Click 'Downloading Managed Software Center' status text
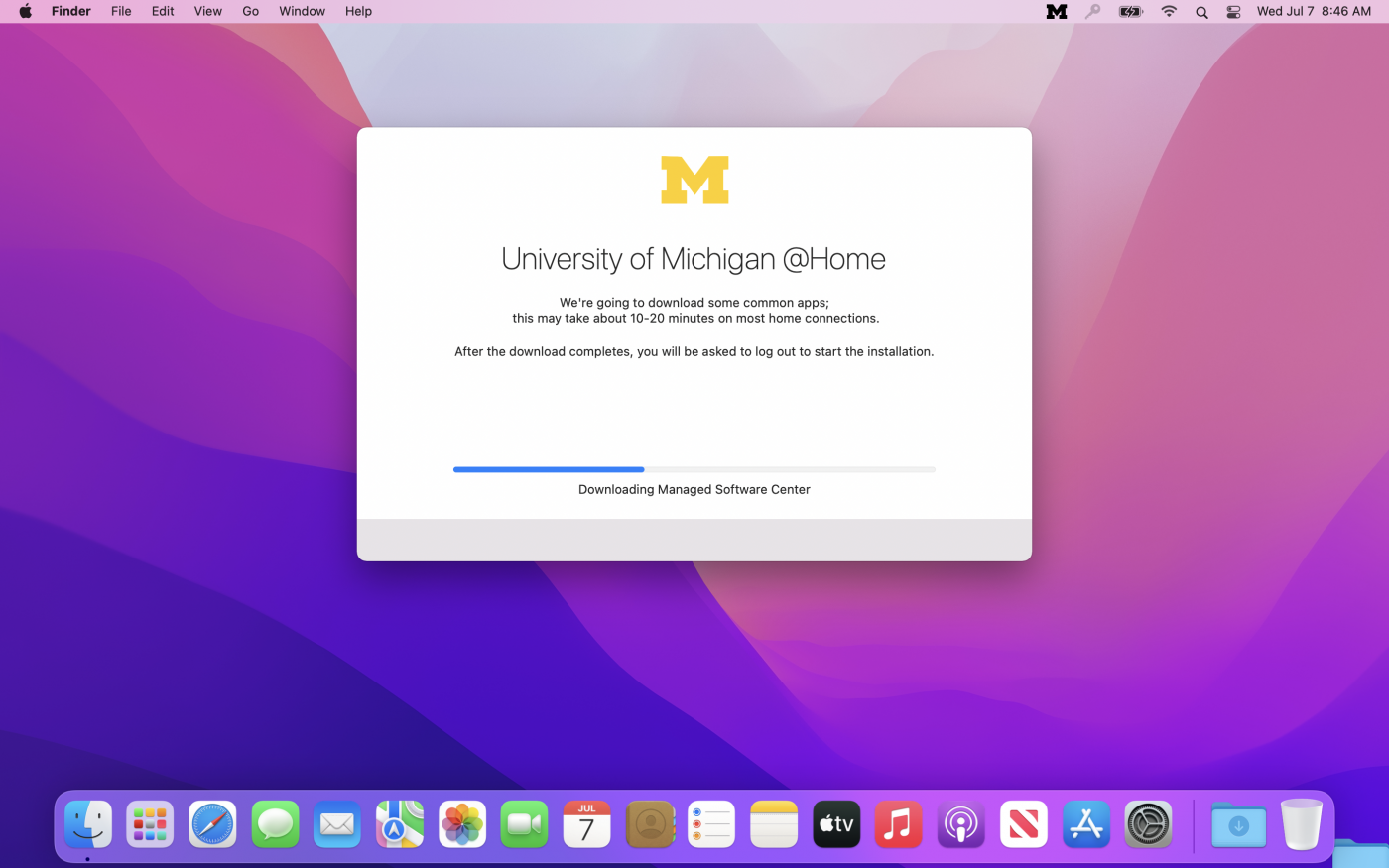Screen dimensions: 1389x868 (694, 489)
